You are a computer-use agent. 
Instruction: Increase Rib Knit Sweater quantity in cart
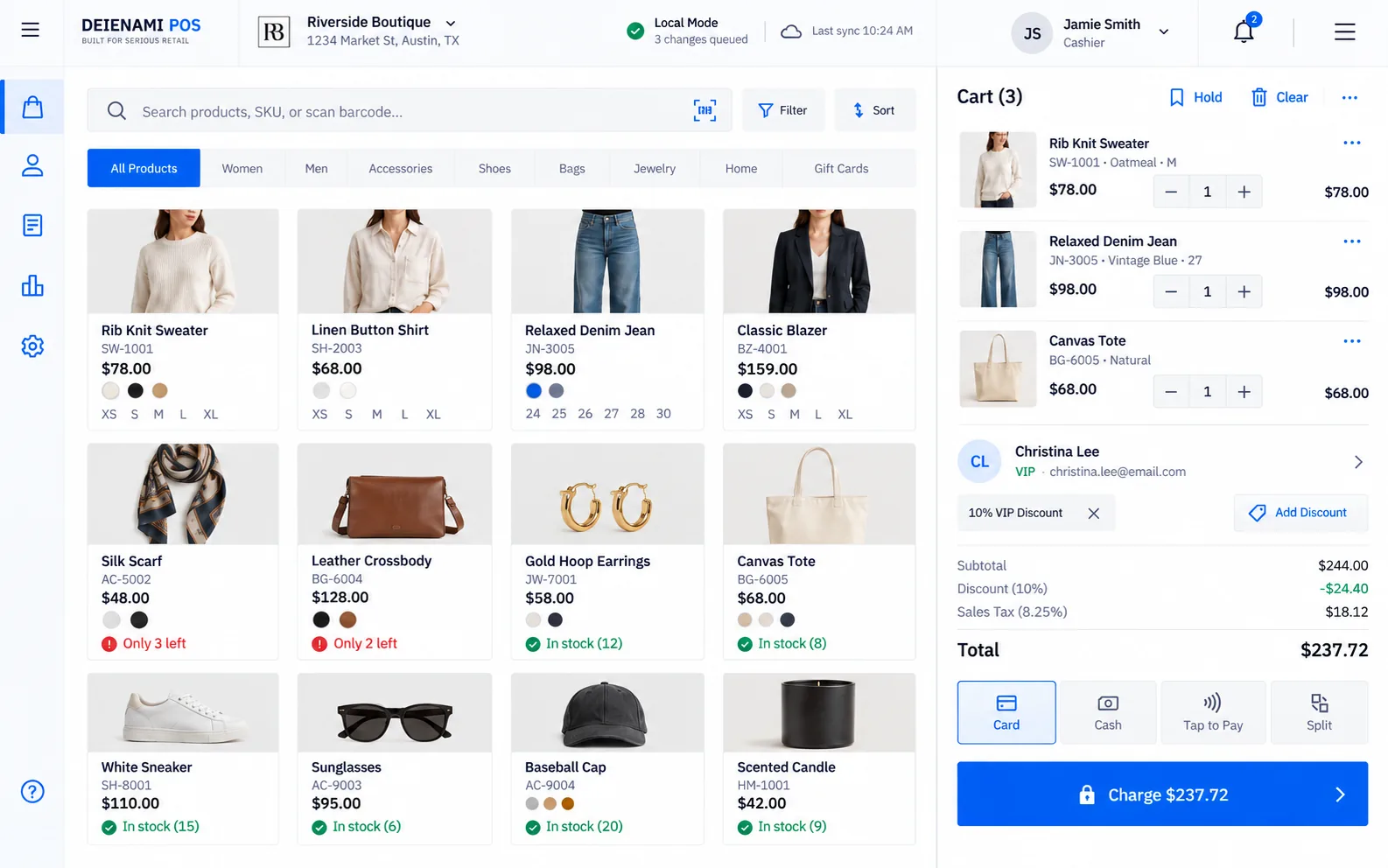(1244, 192)
